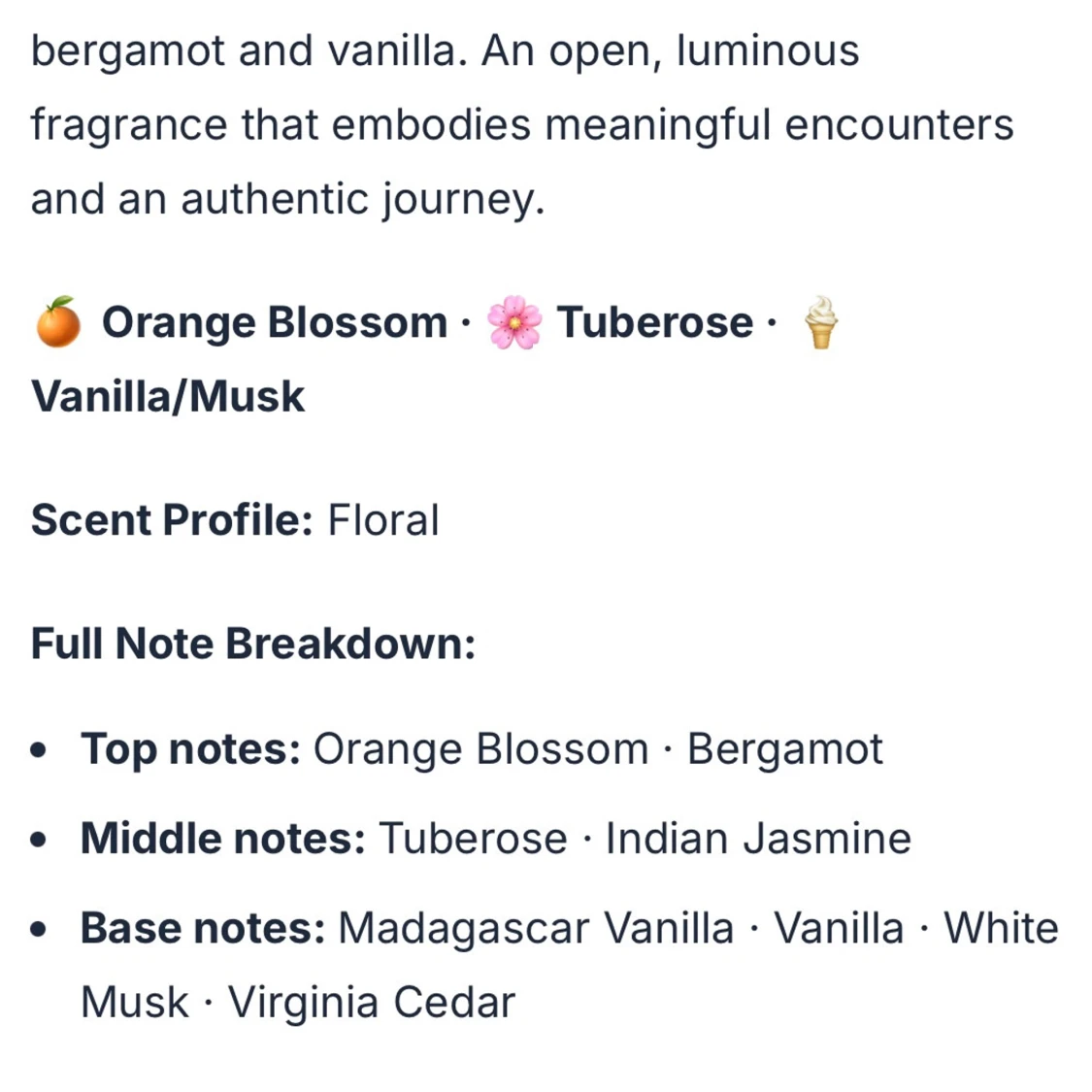Select Indian Jasmine in Middle notes
The height and width of the screenshot is (1092, 1092).
758,839
